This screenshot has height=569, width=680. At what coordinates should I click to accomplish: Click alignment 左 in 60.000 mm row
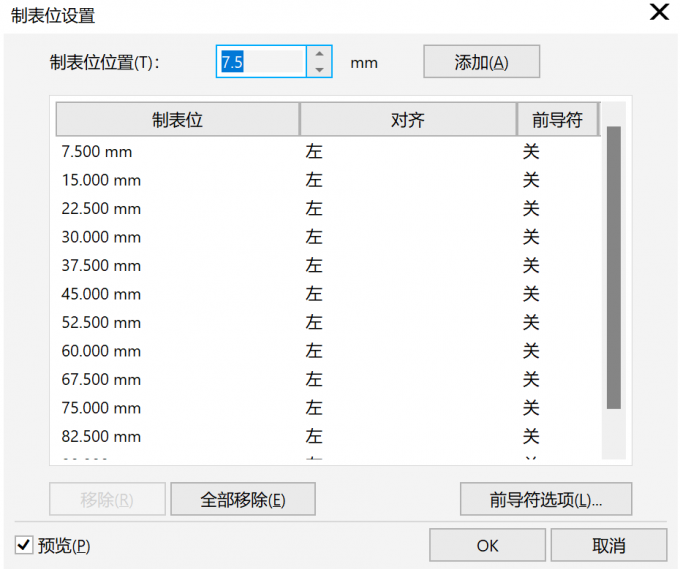314,351
